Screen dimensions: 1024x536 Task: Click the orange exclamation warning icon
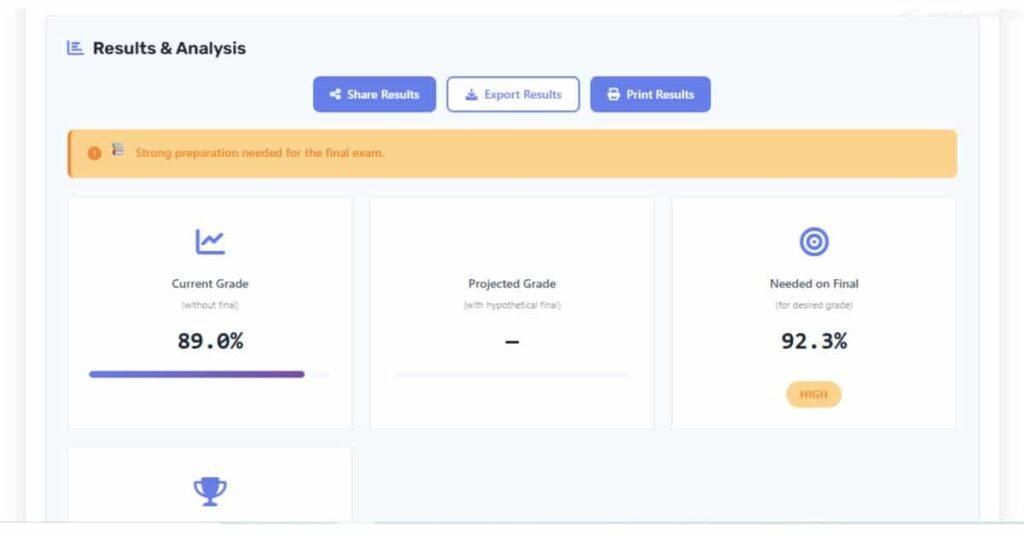[x=94, y=153]
